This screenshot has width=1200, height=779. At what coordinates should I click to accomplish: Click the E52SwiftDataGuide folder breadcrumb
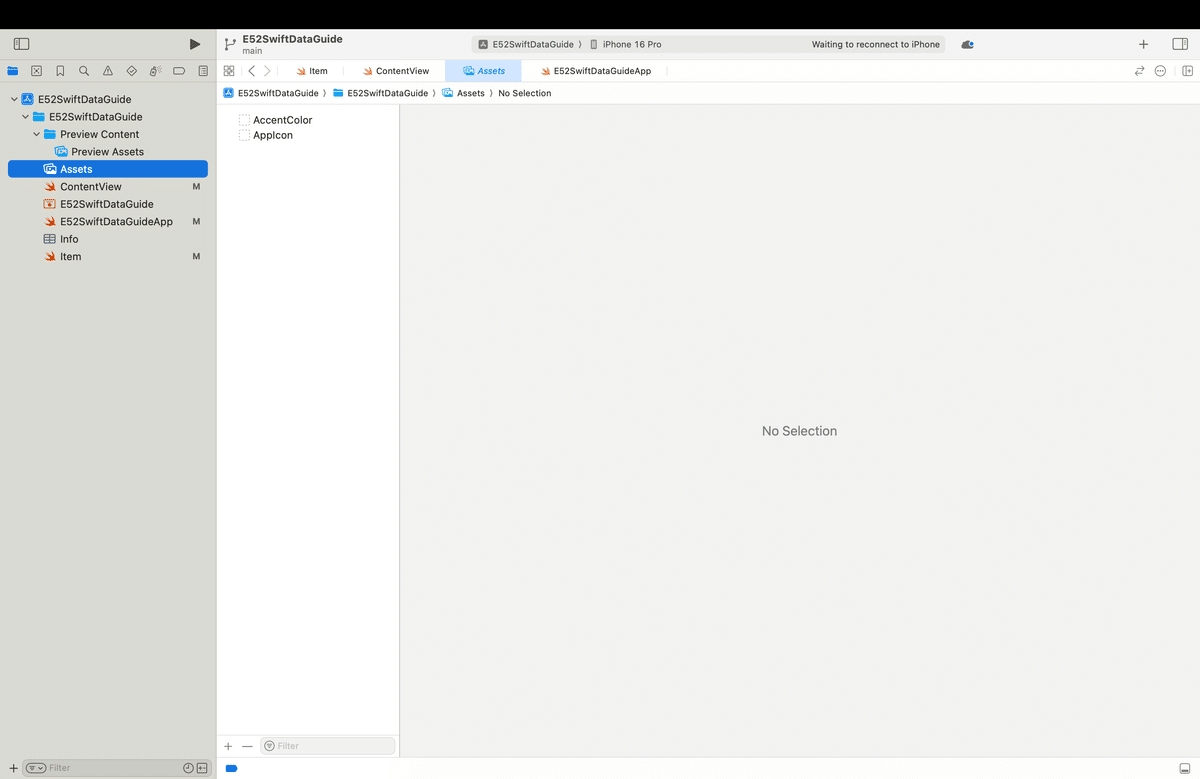(x=380, y=93)
